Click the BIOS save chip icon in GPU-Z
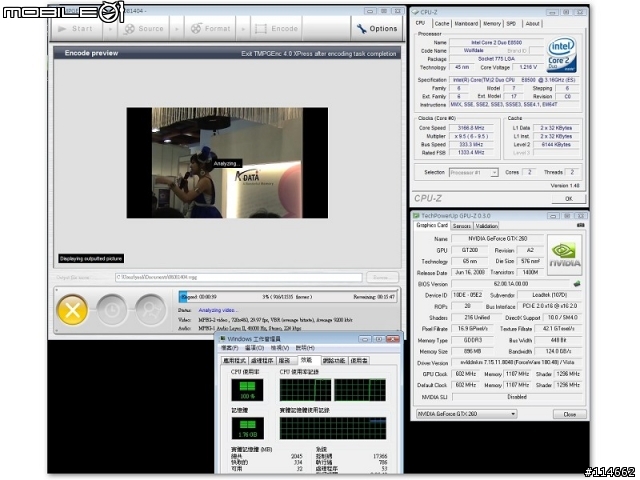Screen dimensions: 640x480 click(577, 283)
